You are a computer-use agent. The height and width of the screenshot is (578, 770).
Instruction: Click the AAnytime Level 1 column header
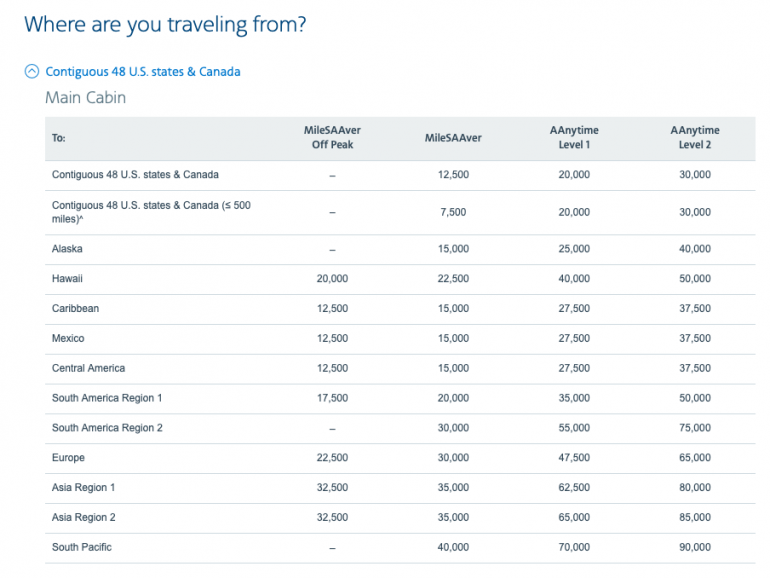point(574,138)
